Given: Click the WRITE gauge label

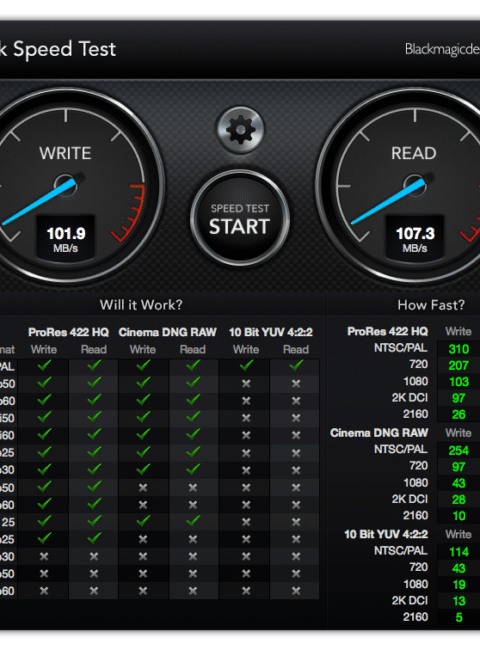Looking at the screenshot, I should 65,153.
